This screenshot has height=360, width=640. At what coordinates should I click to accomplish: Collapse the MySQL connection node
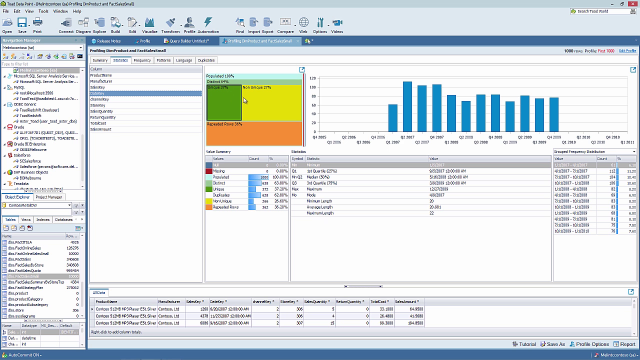click(x=5, y=87)
